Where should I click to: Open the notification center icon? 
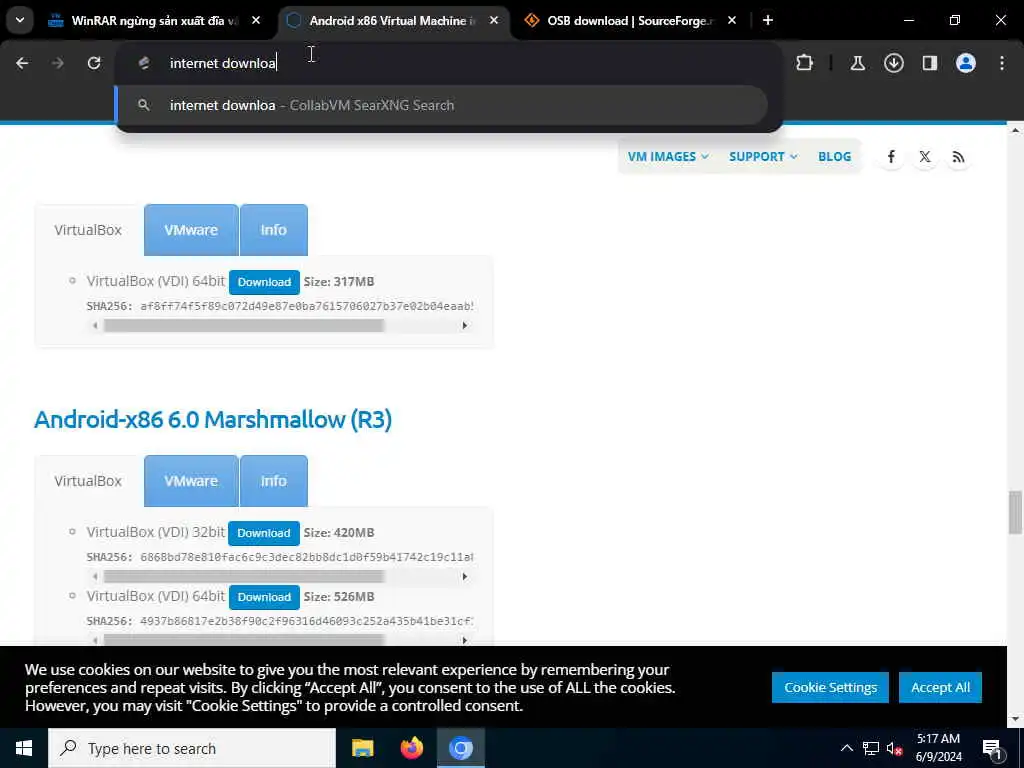click(993, 748)
